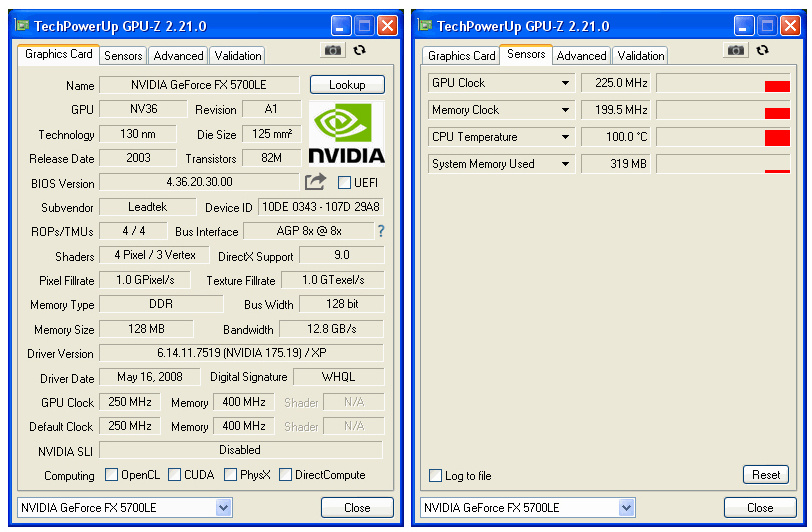Image resolution: width=812 pixels, height=532 pixels.
Task: Switch to Validation tab in left window
Action: click(238, 55)
